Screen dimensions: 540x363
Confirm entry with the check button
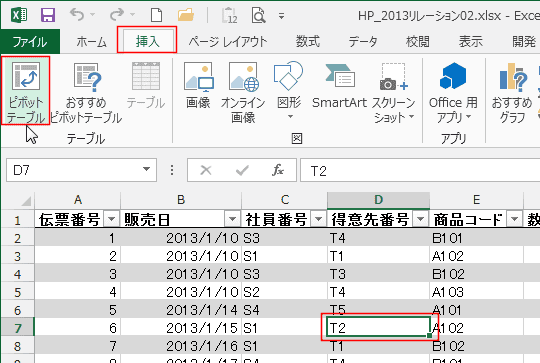(242, 170)
